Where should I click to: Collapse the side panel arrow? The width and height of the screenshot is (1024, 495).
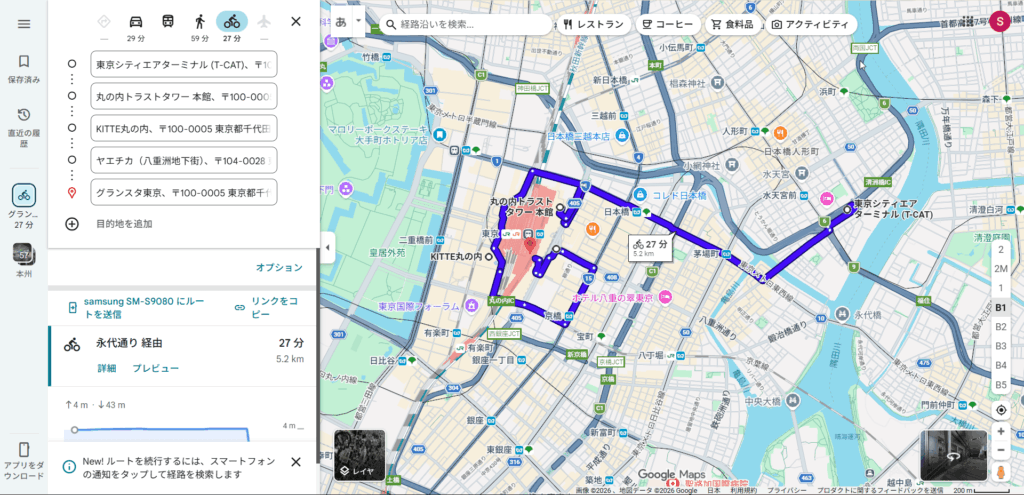326,247
